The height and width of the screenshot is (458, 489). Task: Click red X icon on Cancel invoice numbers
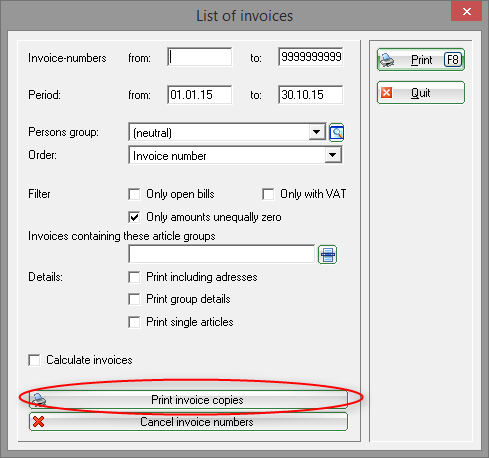click(x=39, y=422)
